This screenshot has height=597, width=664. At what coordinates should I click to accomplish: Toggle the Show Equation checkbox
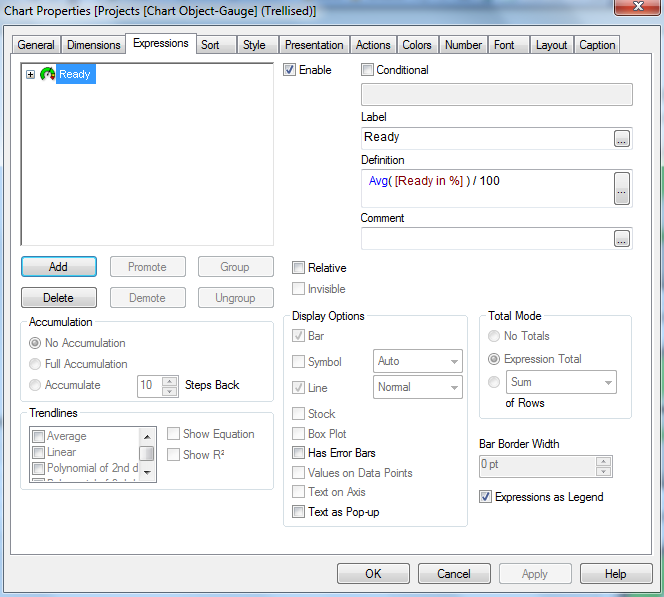pyautogui.click(x=173, y=434)
